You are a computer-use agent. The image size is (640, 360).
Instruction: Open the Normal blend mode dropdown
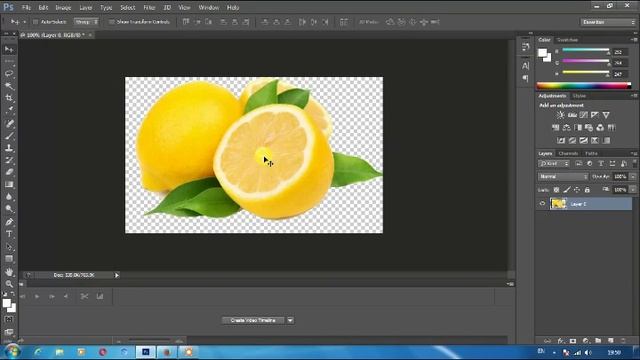563,177
